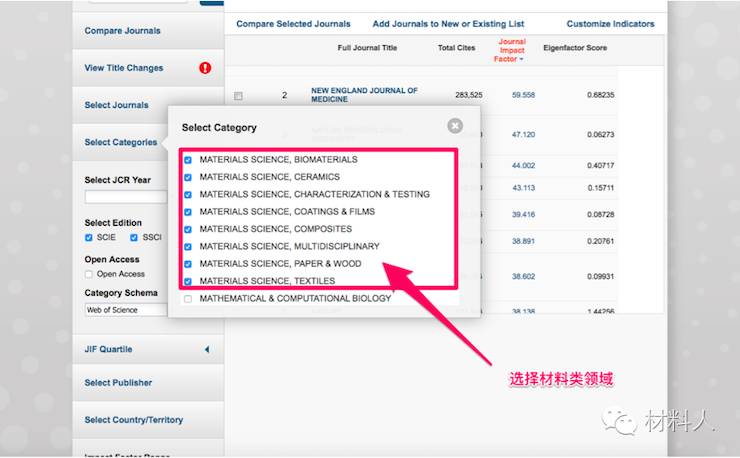This screenshot has height=458, width=740.
Task: Open the Select Country/Territory section
Action: click(x=134, y=420)
